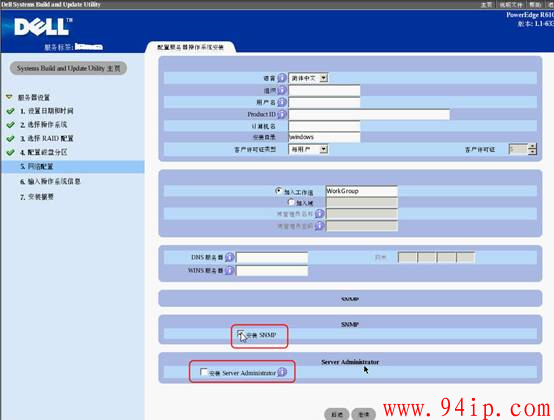Open the help menu item in top bar
This screenshot has height=420, width=554.
click(x=535, y=5)
